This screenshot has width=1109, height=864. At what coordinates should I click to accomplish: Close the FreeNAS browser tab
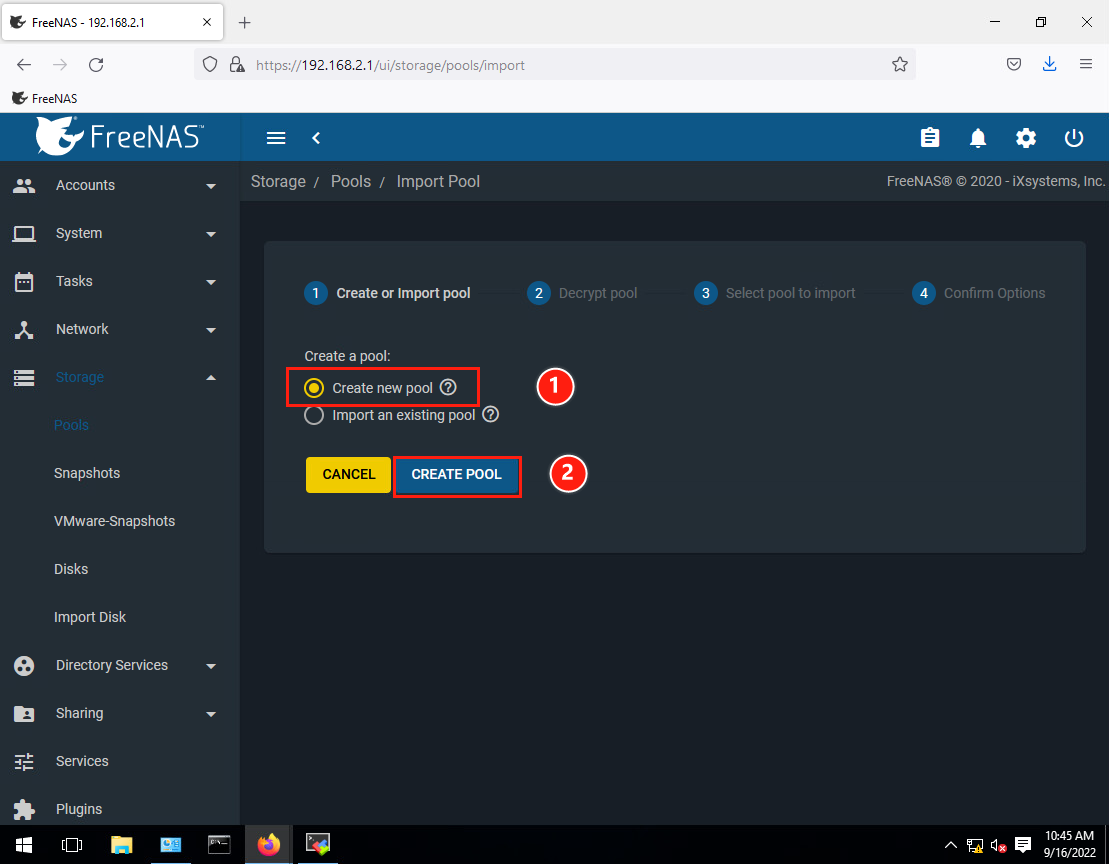coord(207,22)
